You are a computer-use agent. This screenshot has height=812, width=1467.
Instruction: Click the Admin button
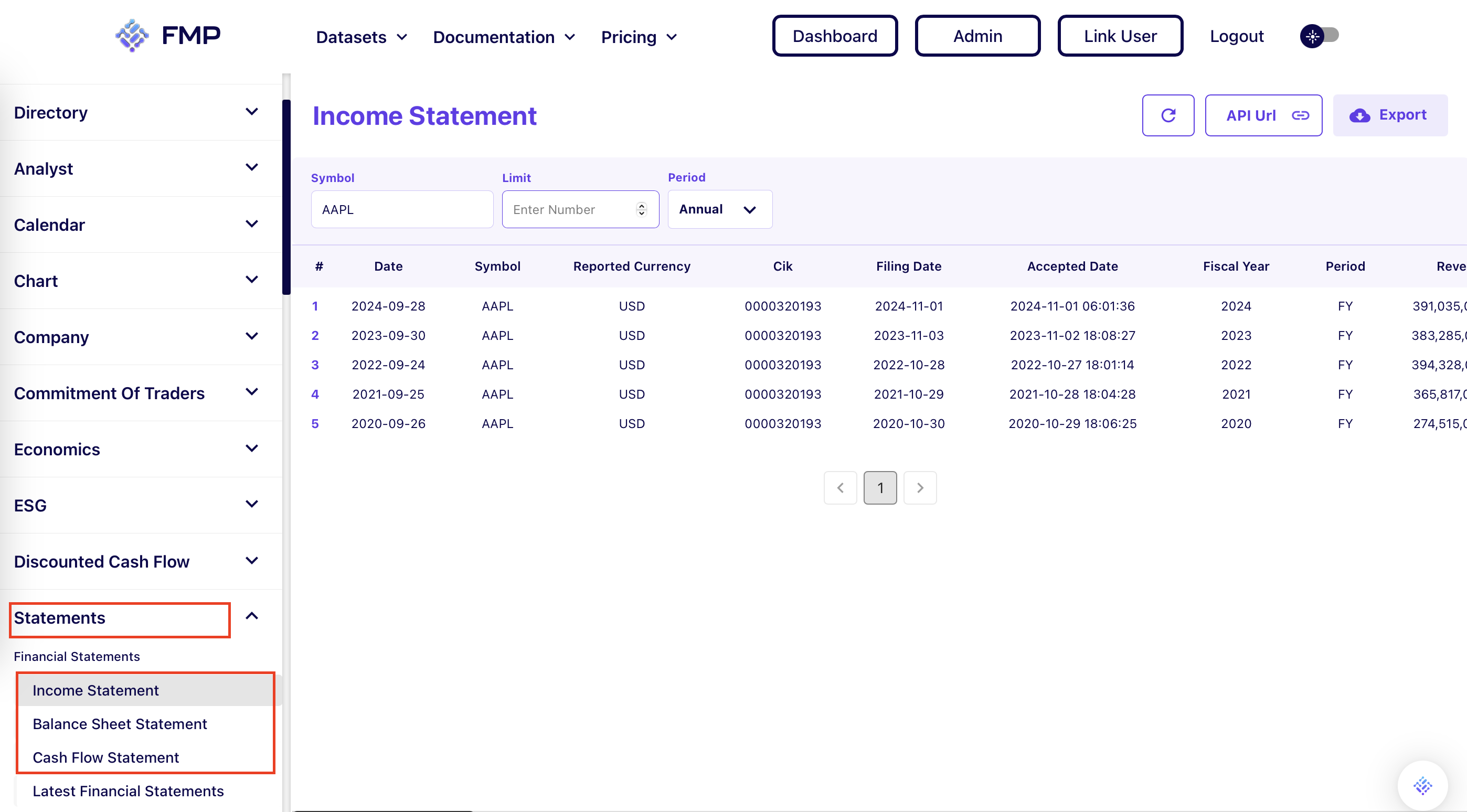coord(977,36)
